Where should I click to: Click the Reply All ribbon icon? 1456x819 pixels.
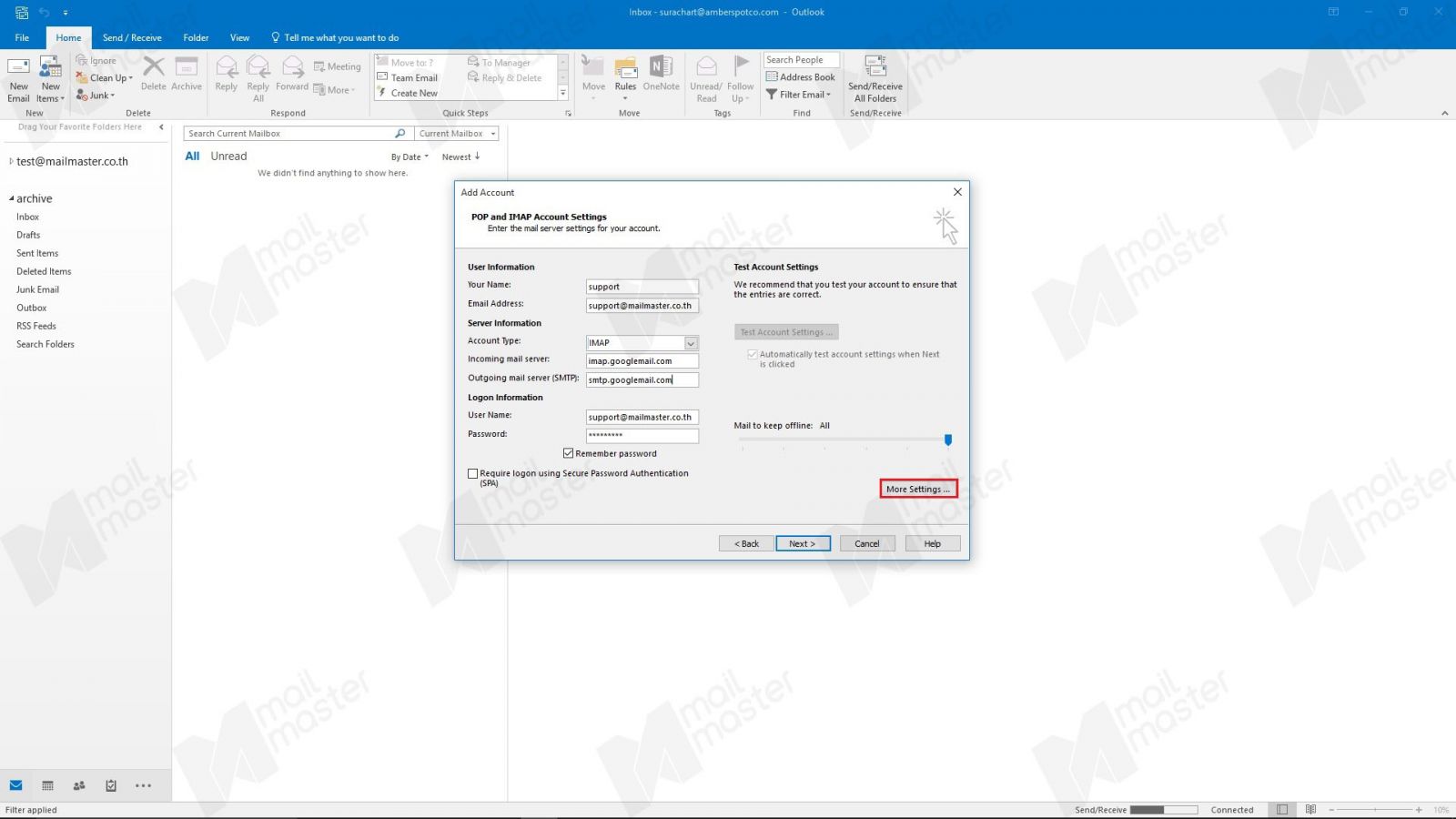[258, 80]
